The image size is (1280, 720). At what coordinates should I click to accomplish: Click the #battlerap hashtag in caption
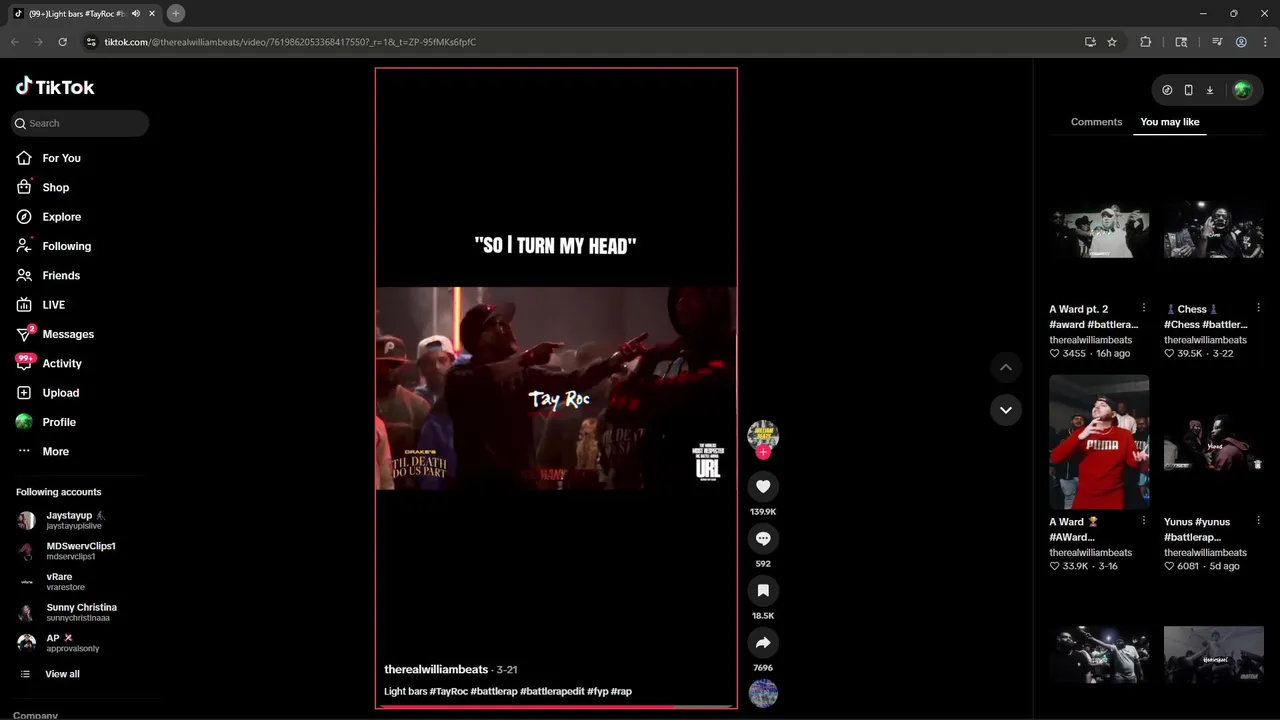494,691
